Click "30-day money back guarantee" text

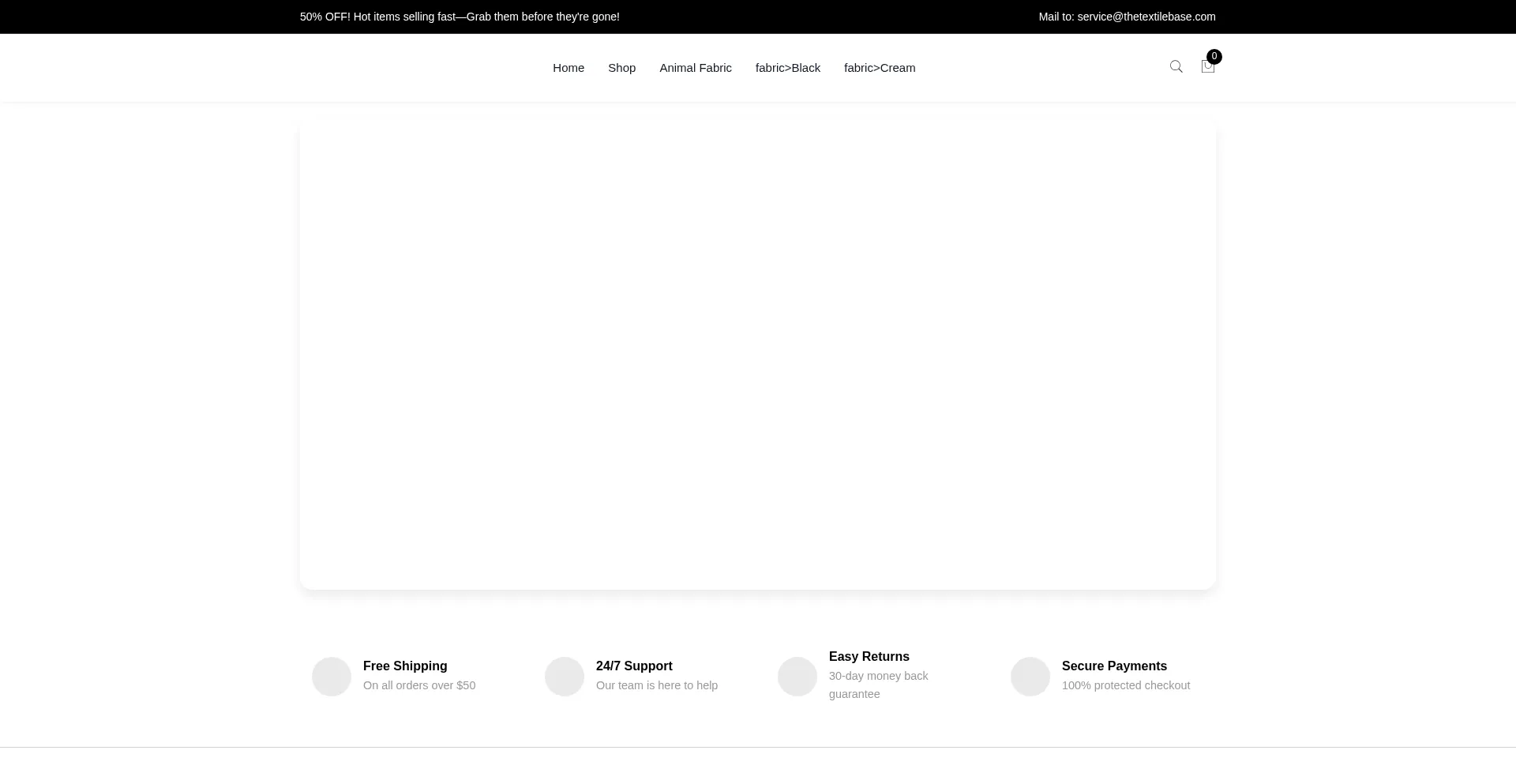coord(879,685)
